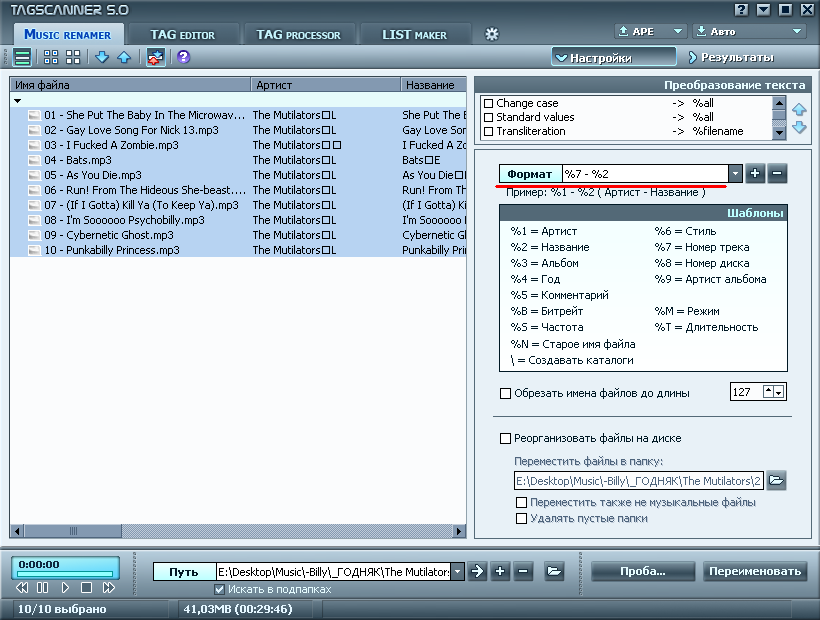Viewport: 820px width, 620px height.
Task: Expand the APE dropdown arrow
Action: coord(678,31)
